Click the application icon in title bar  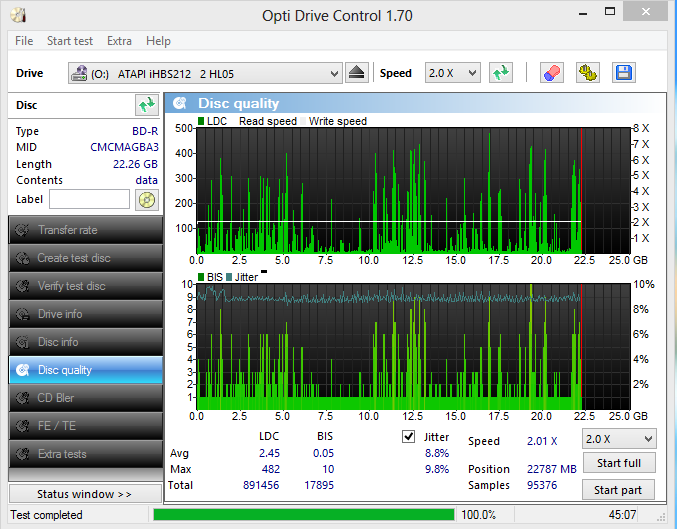[x=19, y=15]
